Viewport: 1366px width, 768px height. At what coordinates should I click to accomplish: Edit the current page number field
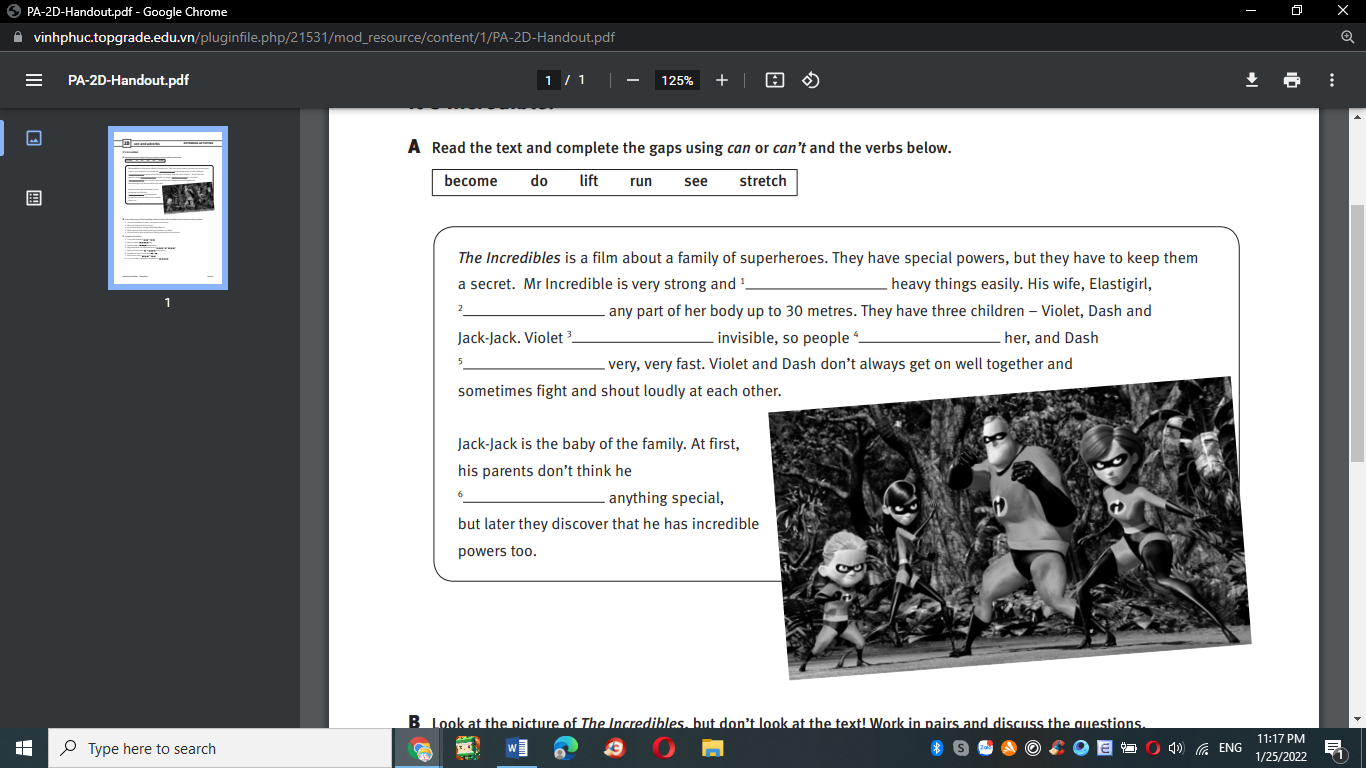(x=548, y=80)
